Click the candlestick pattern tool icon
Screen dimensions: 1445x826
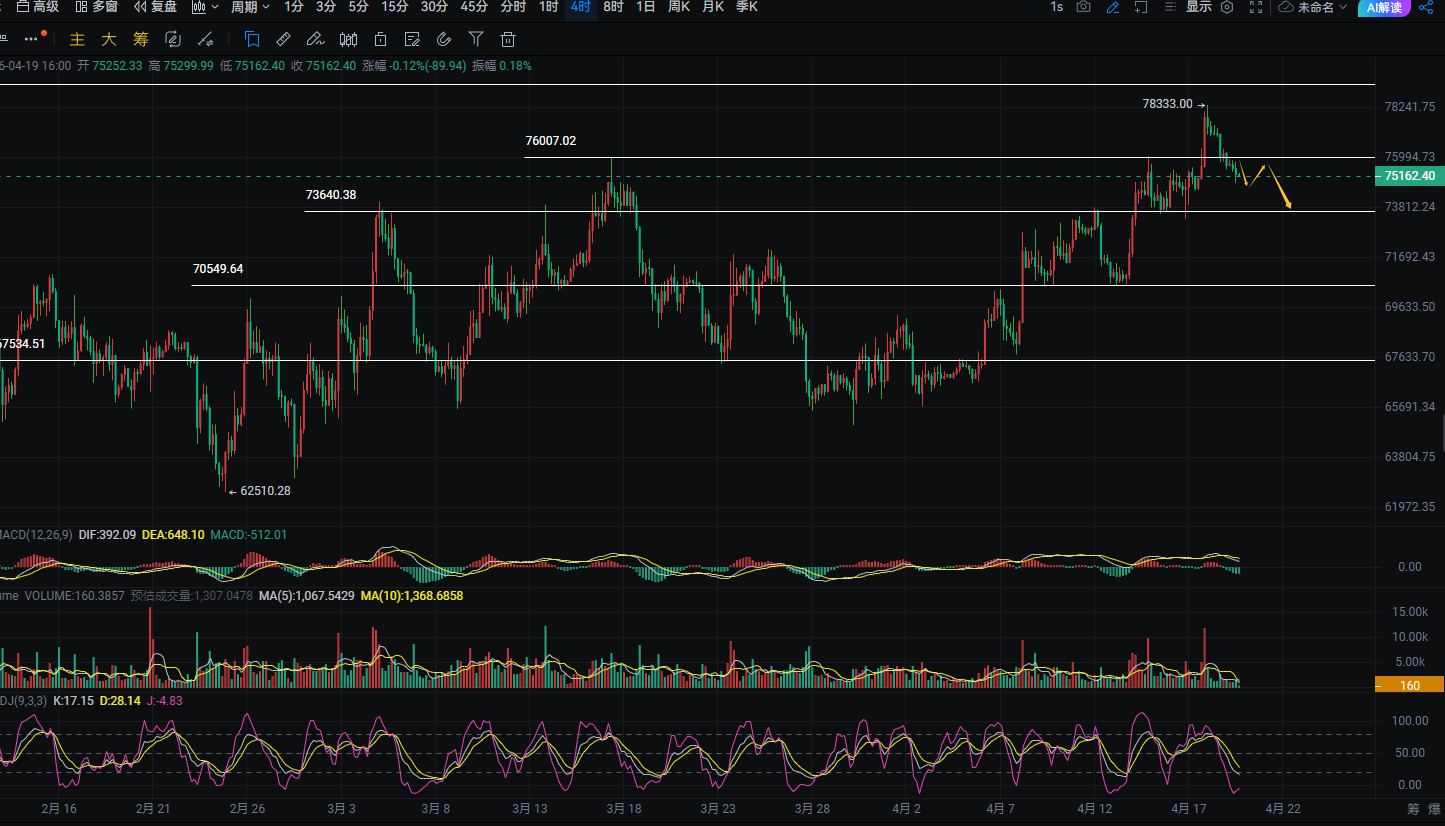click(x=348, y=40)
